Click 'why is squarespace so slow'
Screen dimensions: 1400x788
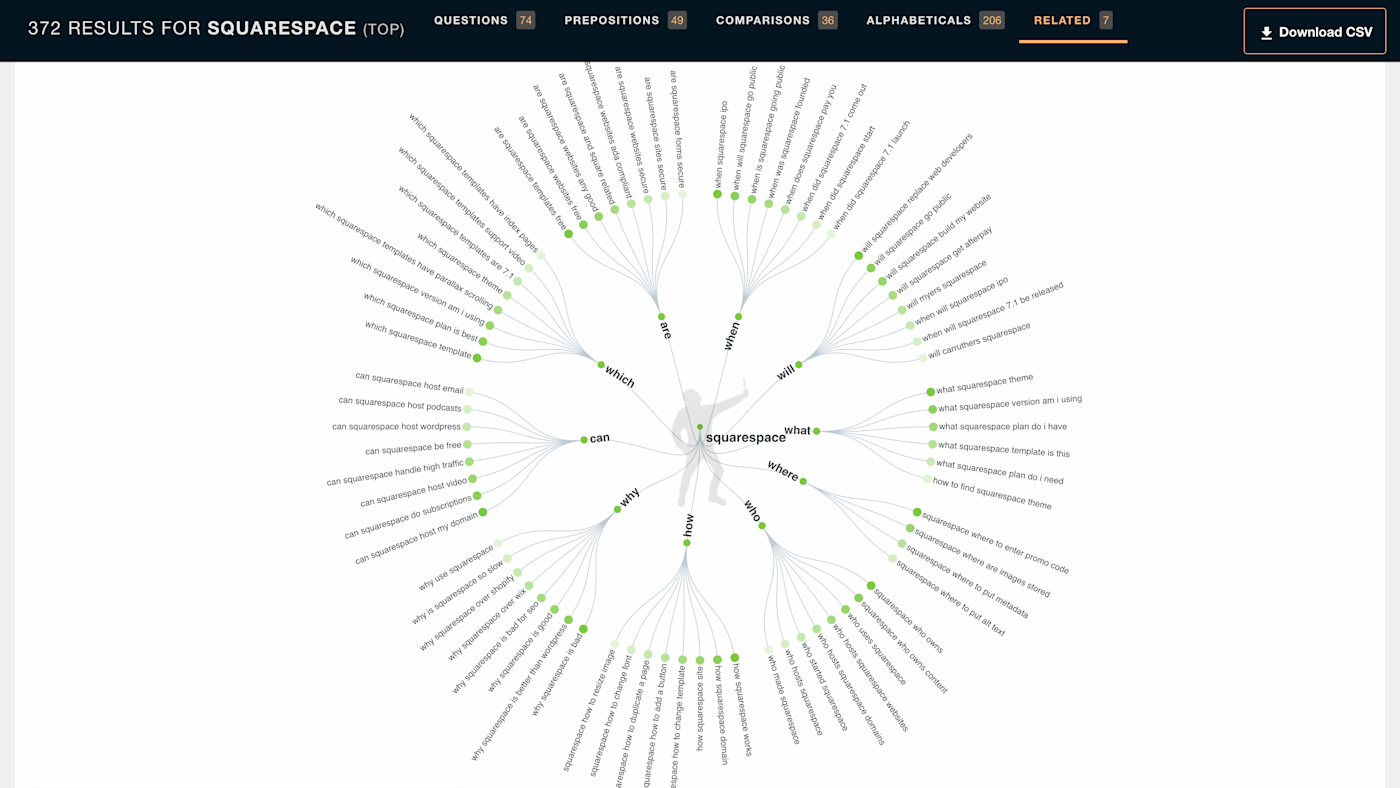pos(457,592)
